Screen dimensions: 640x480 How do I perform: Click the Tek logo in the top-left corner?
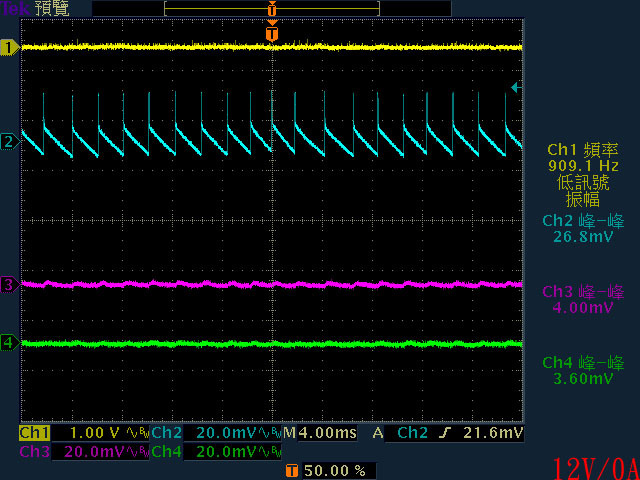[x=16, y=9]
